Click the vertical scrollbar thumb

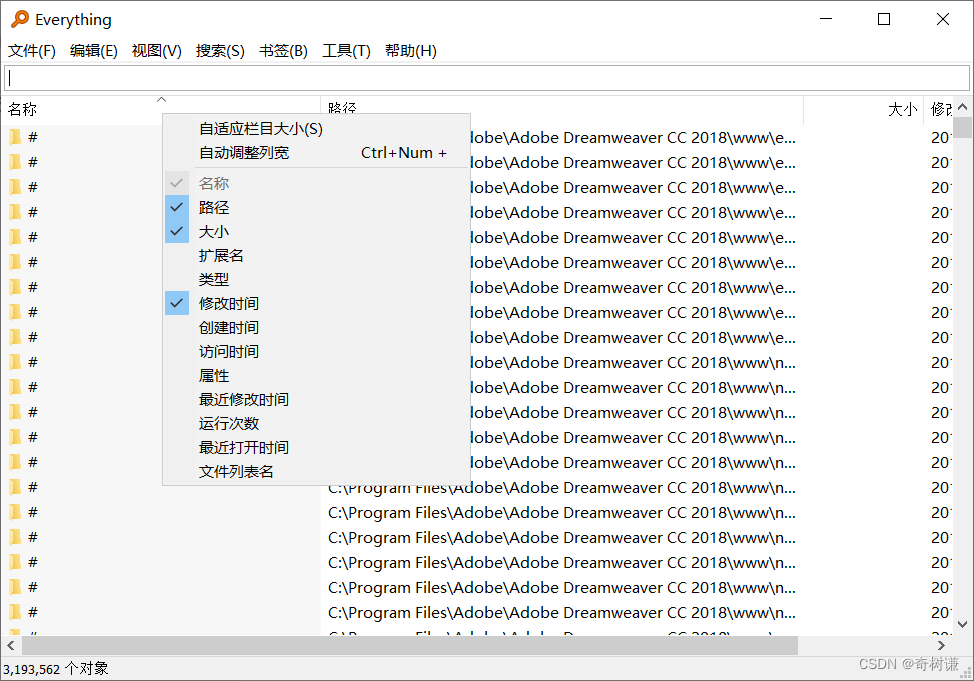963,127
